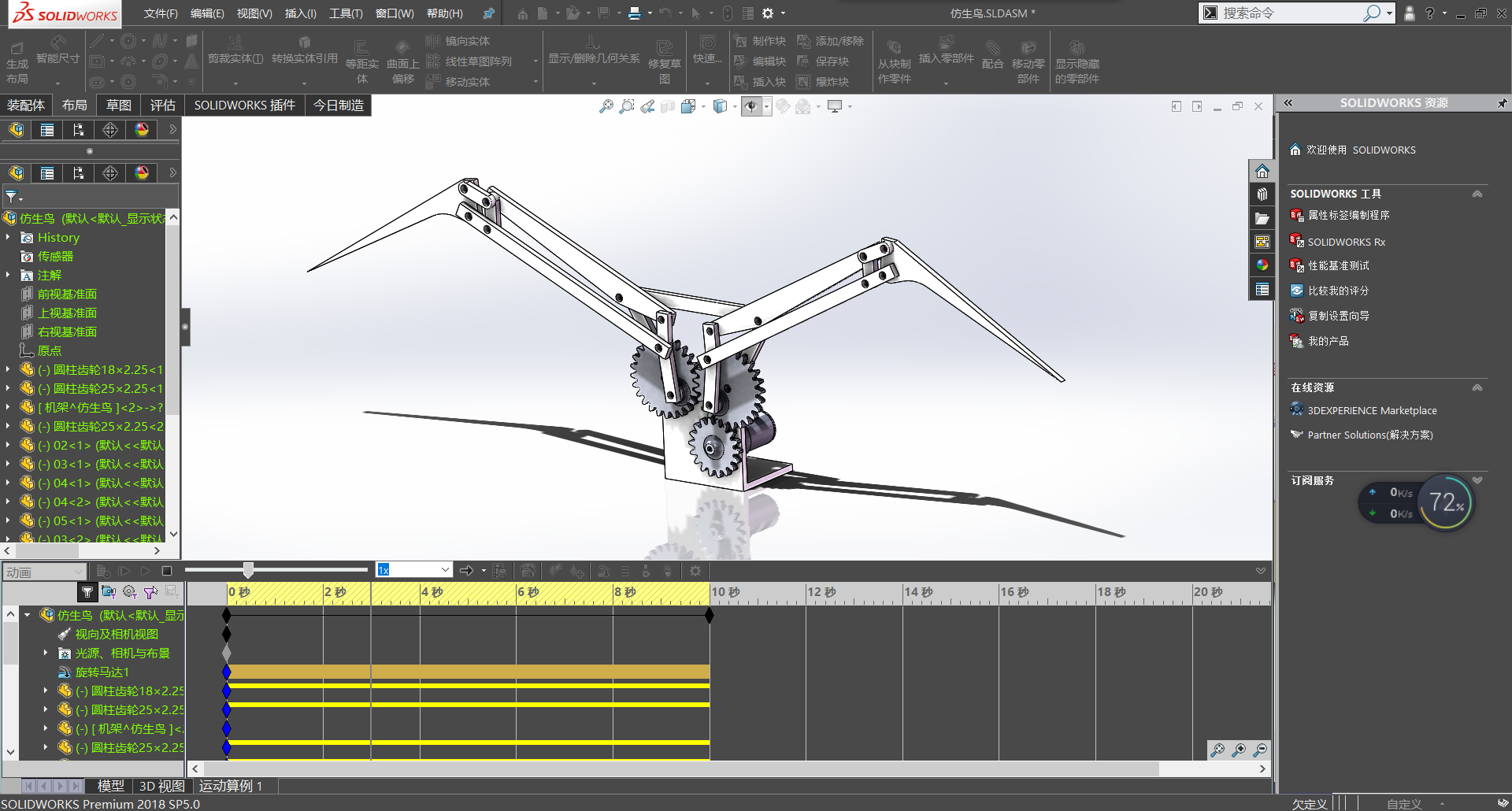Image resolution: width=1512 pixels, height=811 pixels.
Task: Toggle the Filter Driving gear icon
Action: click(130, 592)
